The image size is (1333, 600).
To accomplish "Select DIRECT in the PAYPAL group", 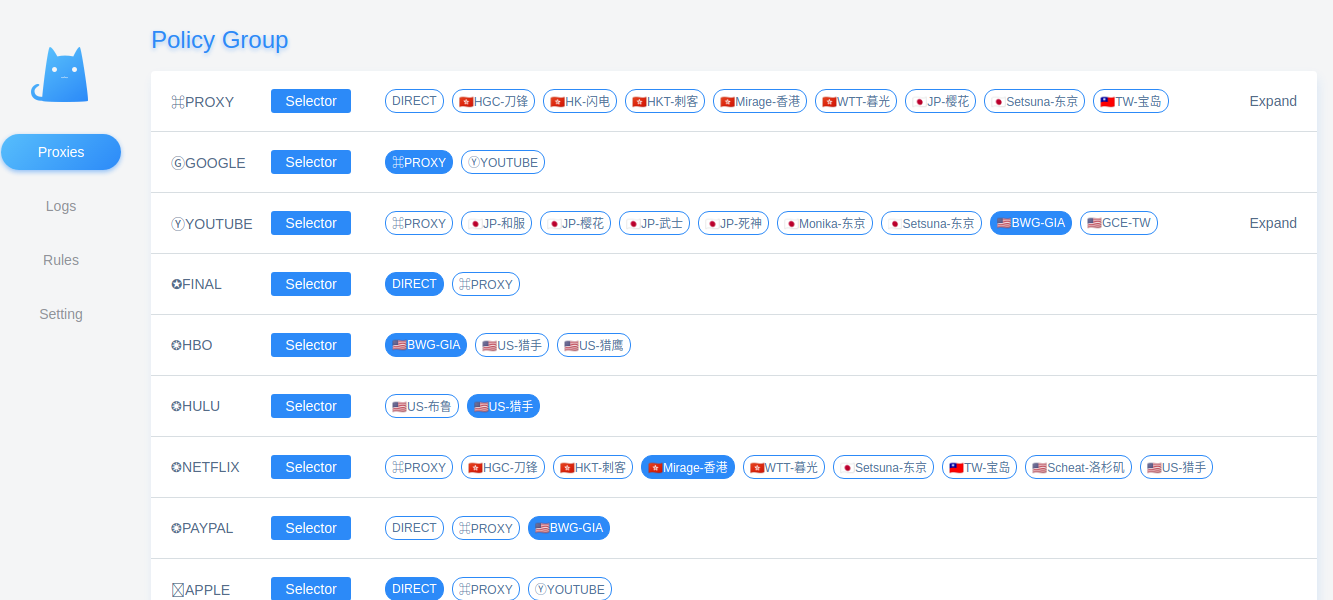I will (414, 528).
